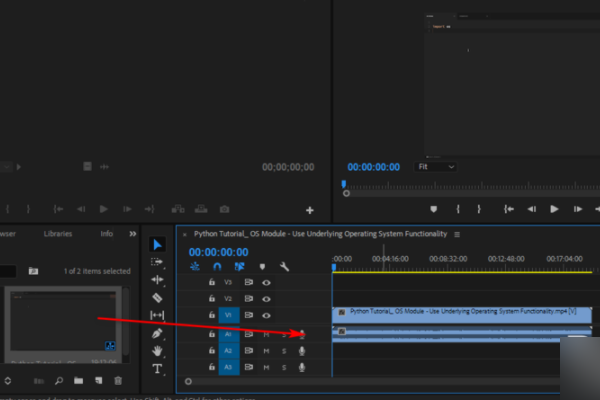
Task: Switch to the Info tab
Action: tap(106, 233)
